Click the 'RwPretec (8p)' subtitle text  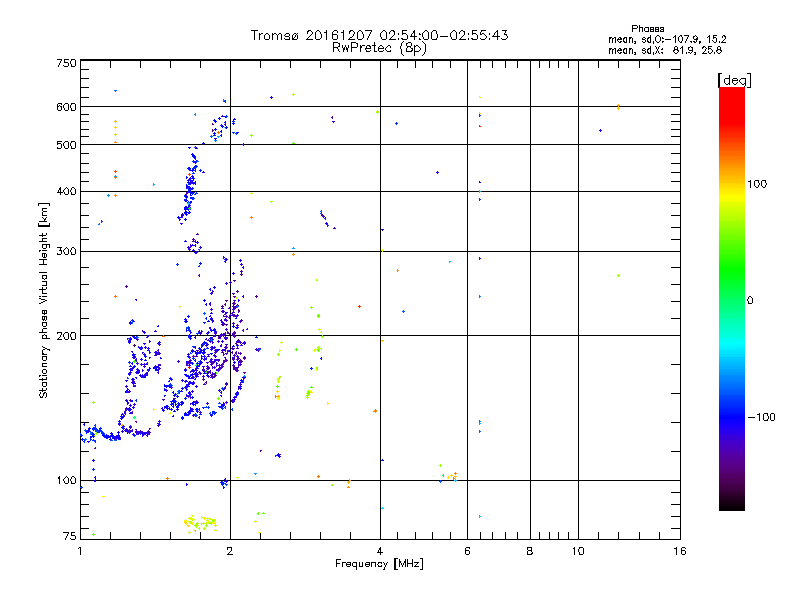pyautogui.click(x=379, y=48)
